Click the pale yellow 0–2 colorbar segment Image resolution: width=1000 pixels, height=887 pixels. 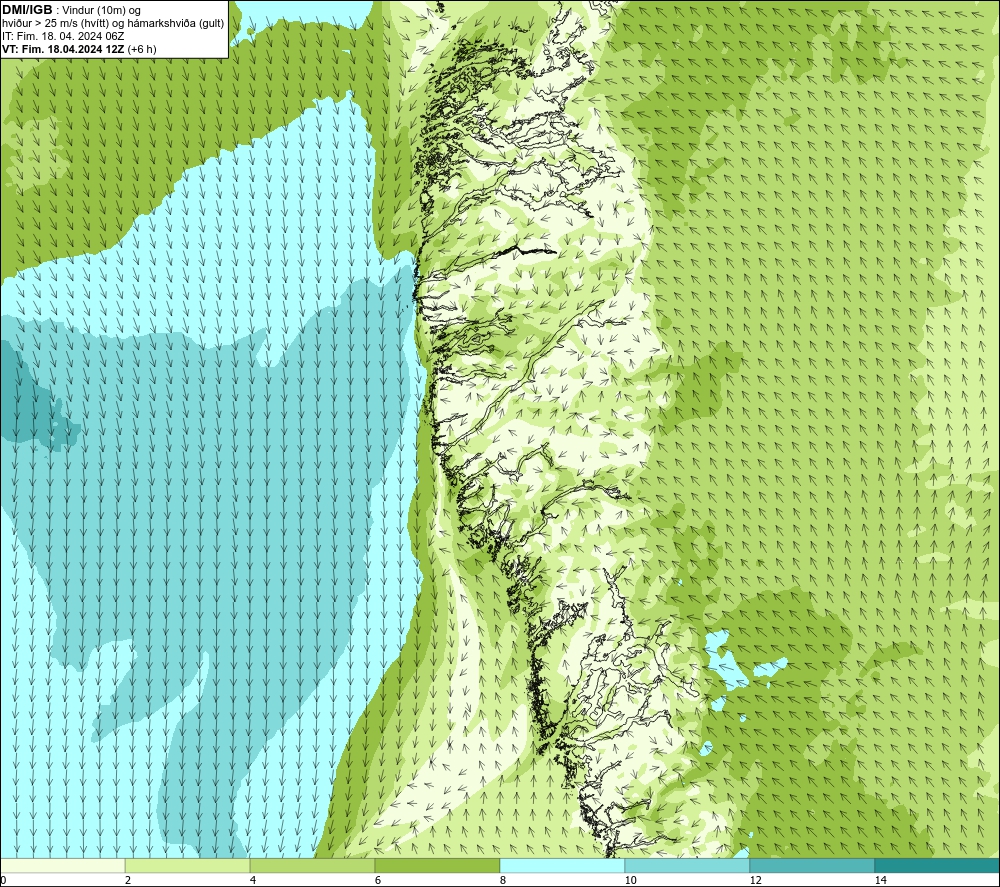coord(62,865)
